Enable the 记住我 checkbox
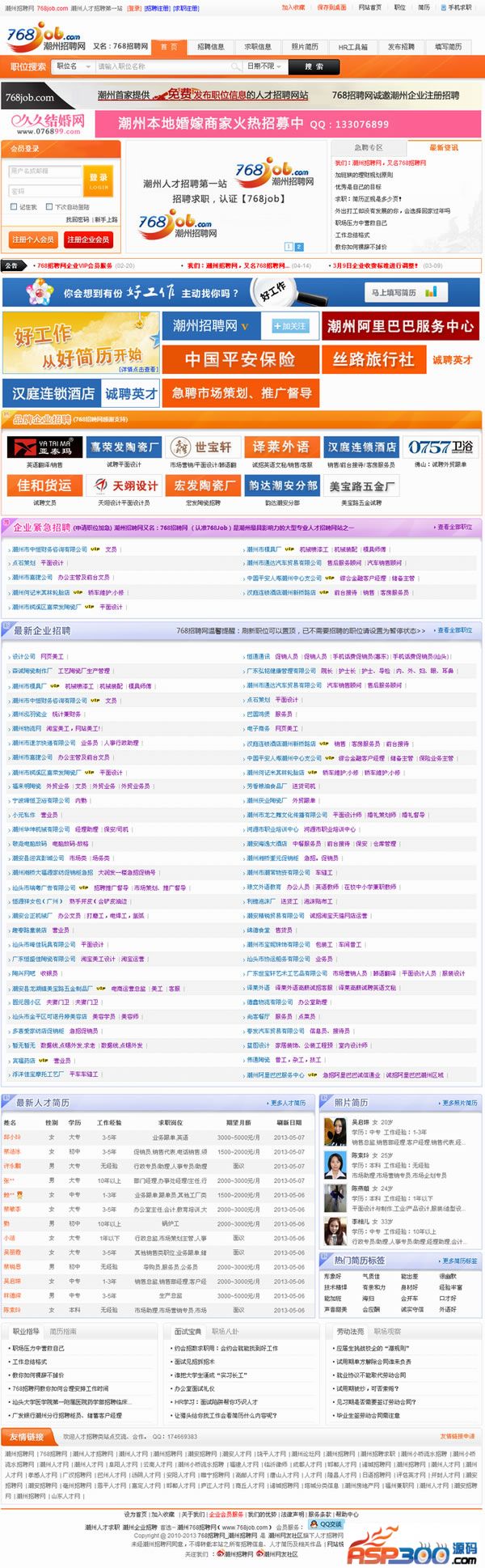 coord(14,207)
